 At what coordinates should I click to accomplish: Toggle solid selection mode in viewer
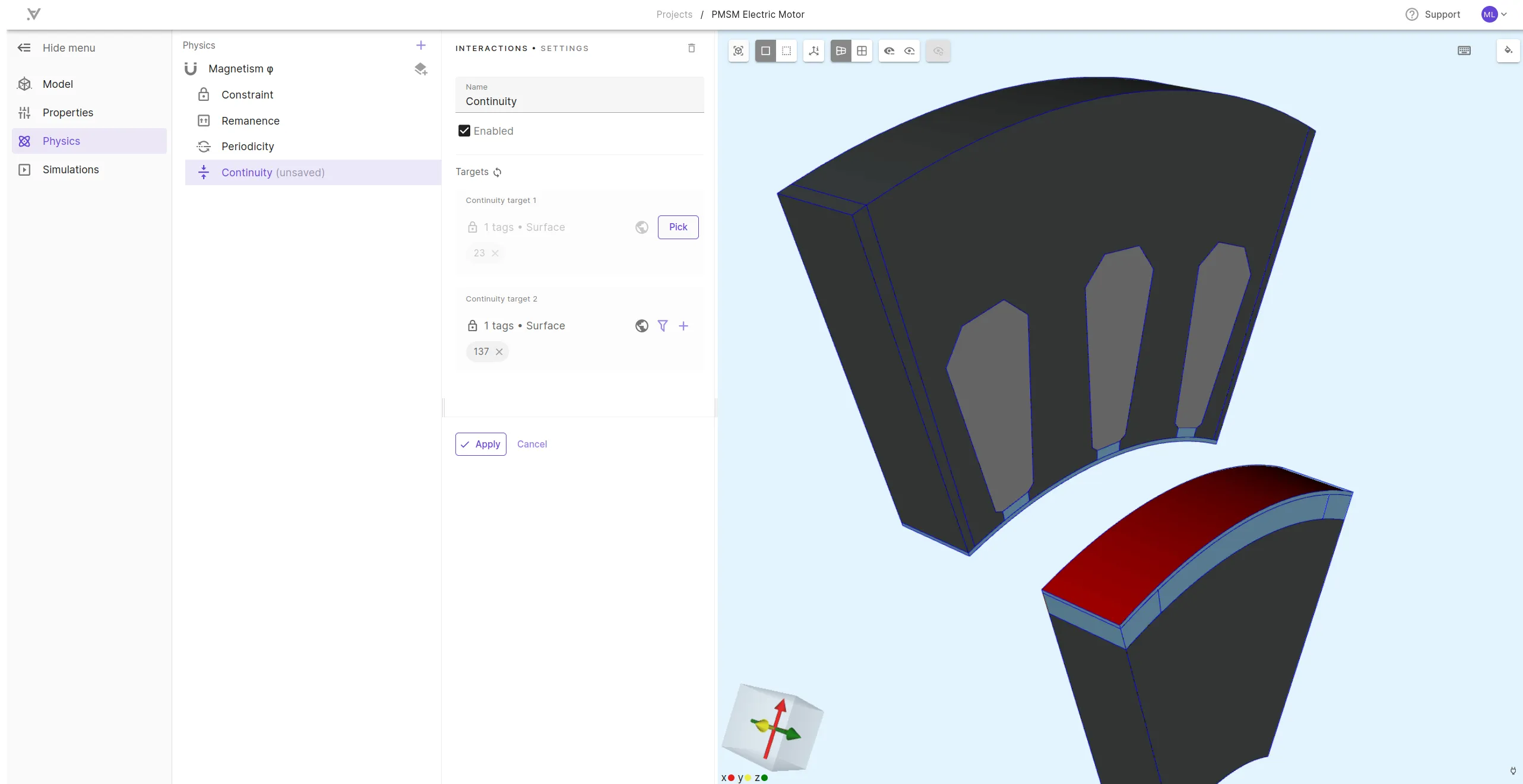tap(766, 51)
